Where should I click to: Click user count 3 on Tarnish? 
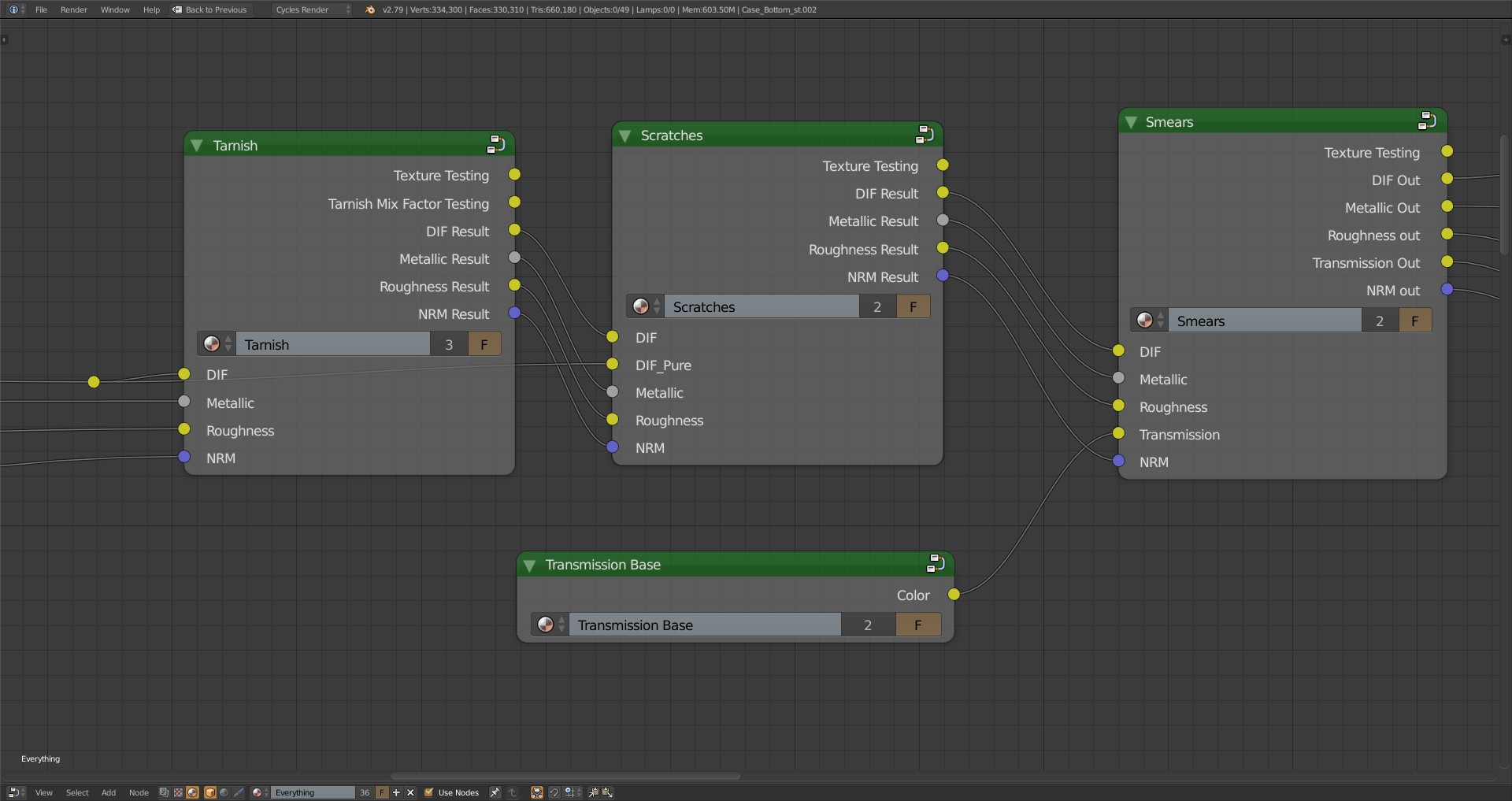(449, 344)
